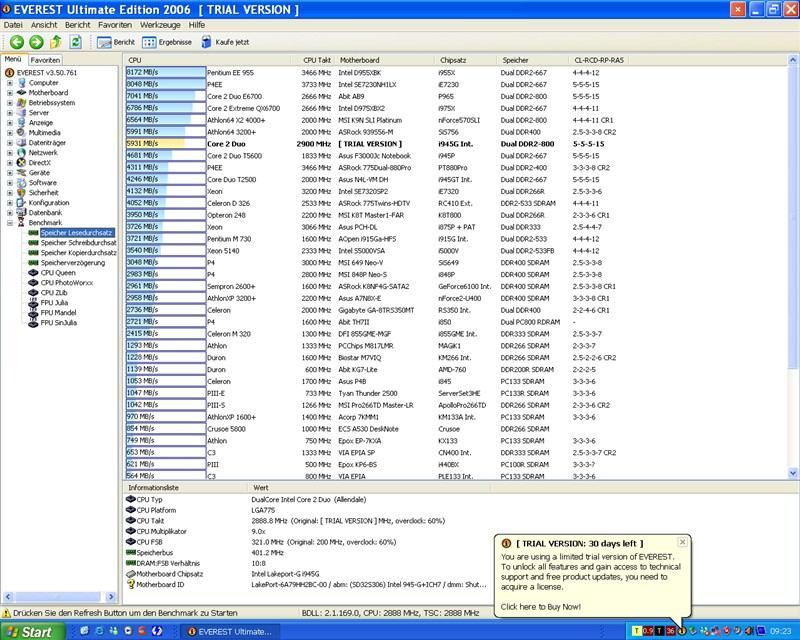Select CPU ZLib benchmark
Image resolution: width=800 pixels, height=640 pixels.
(54, 293)
